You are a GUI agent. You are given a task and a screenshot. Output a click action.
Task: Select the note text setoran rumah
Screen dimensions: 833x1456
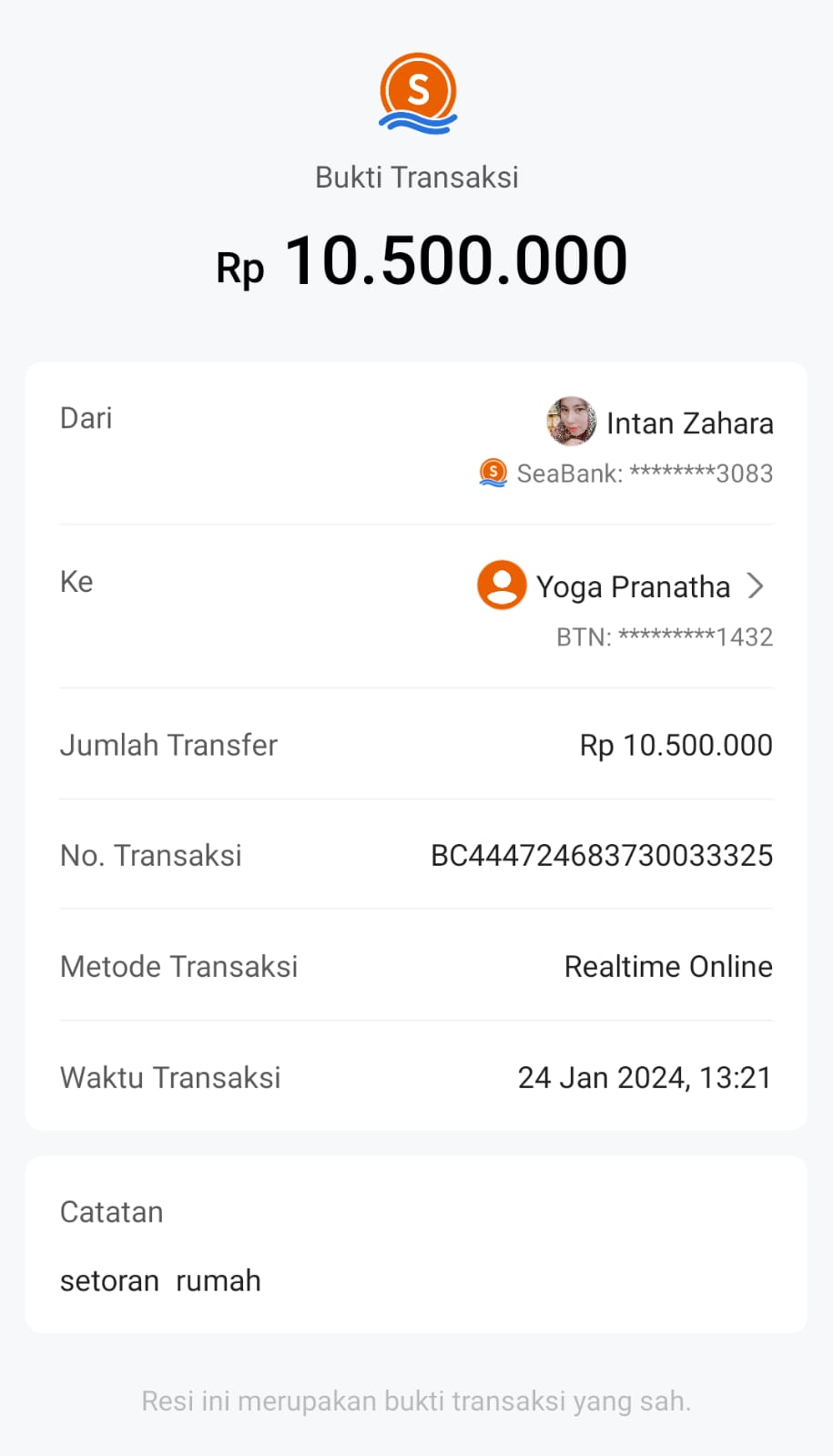(160, 1281)
